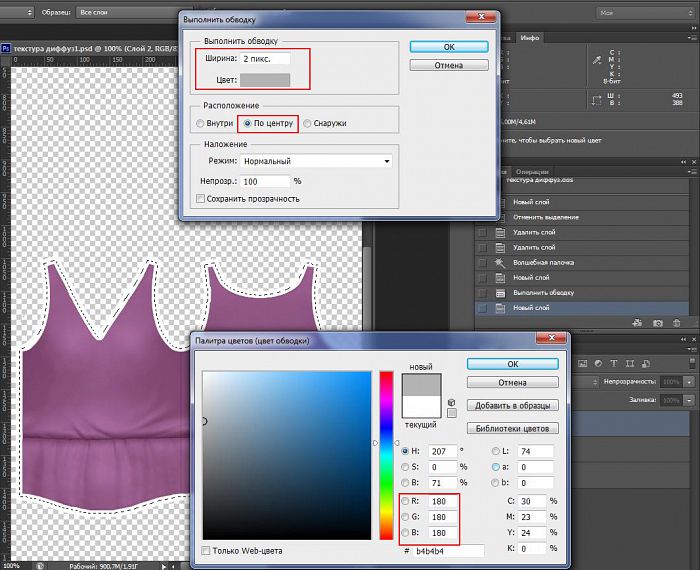Click the Magic Wand icon in history list
This screenshot has width=700, height=570.
[502, 262]
